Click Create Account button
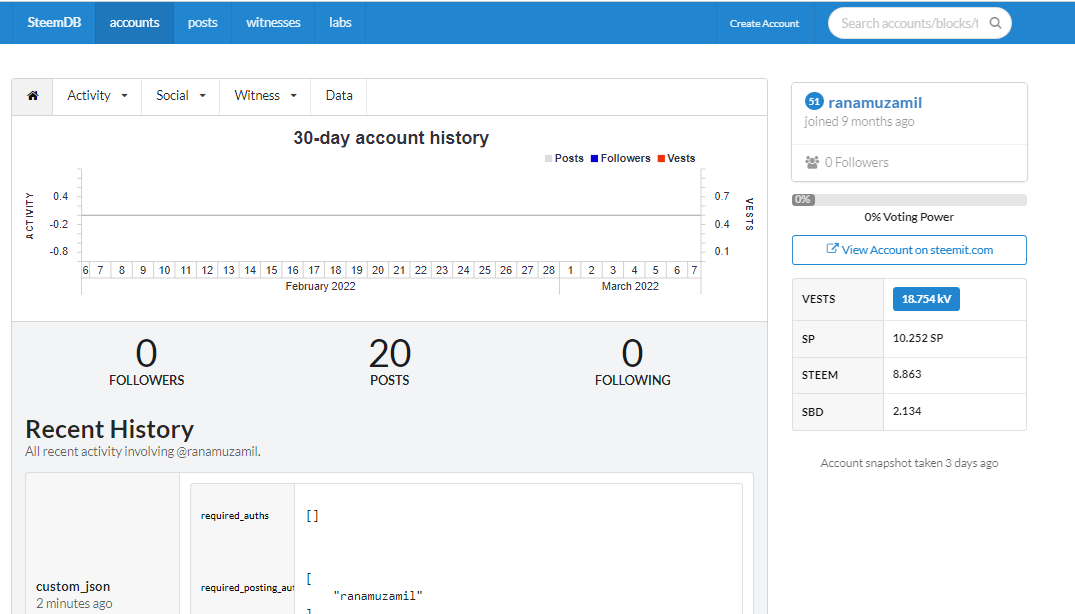Screen dimensions: 1075x614 (764, 23)
